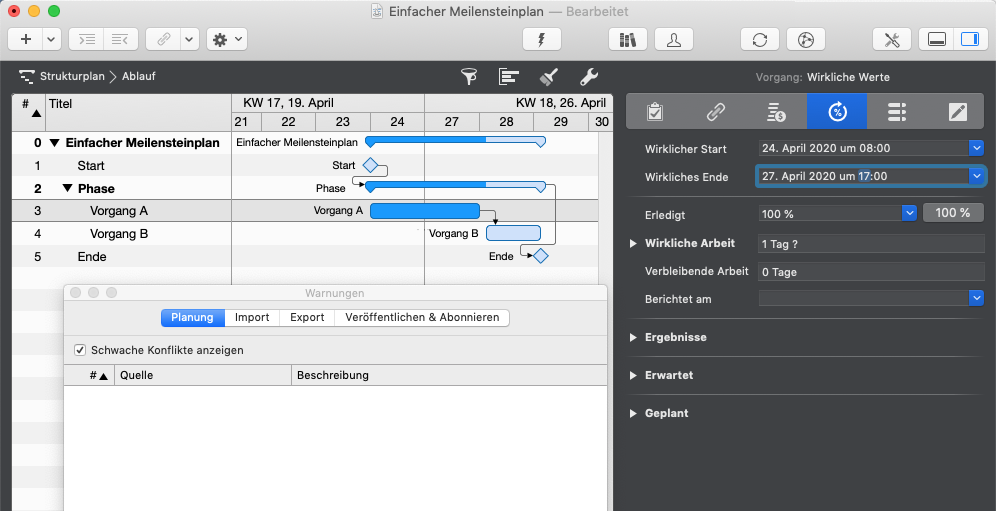Toggle the bottom panel view button
996x511 pixels.
click(937, 39)
